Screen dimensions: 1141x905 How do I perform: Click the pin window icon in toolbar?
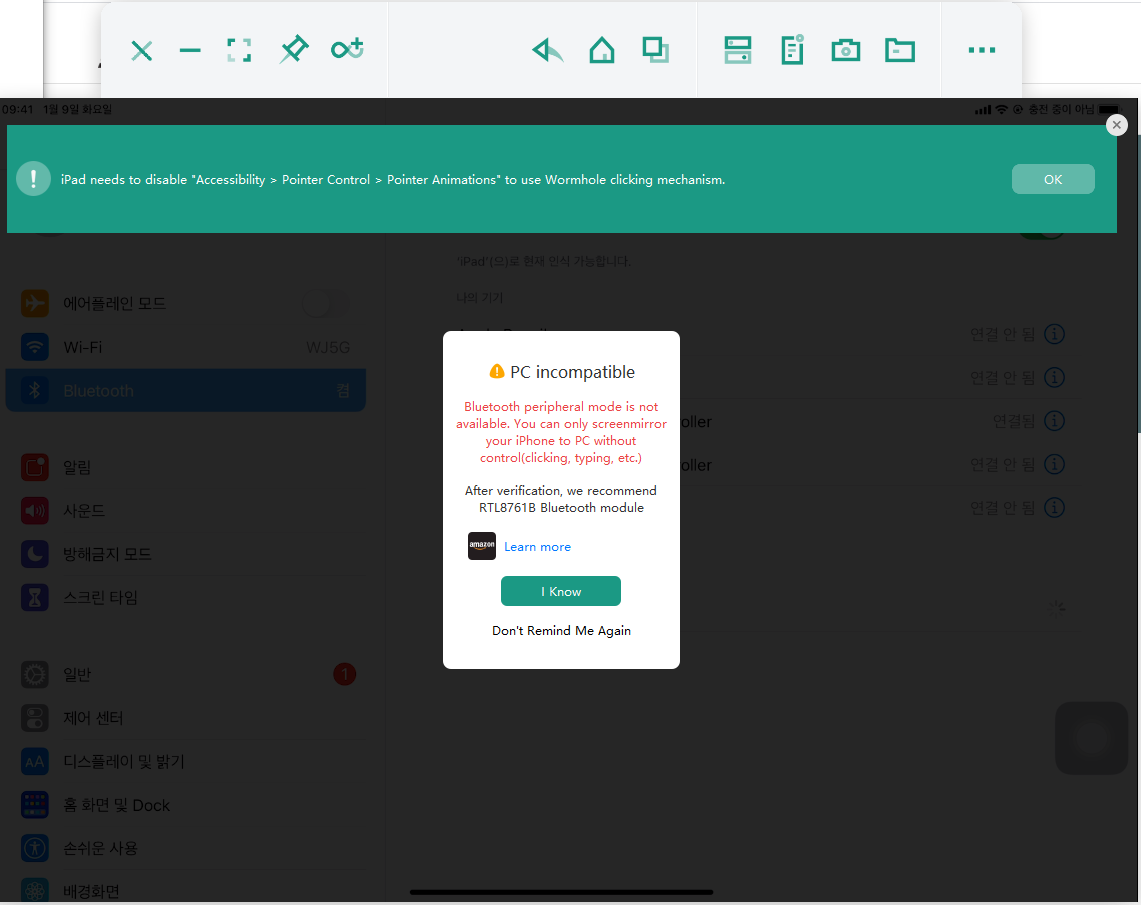(294, 49)
